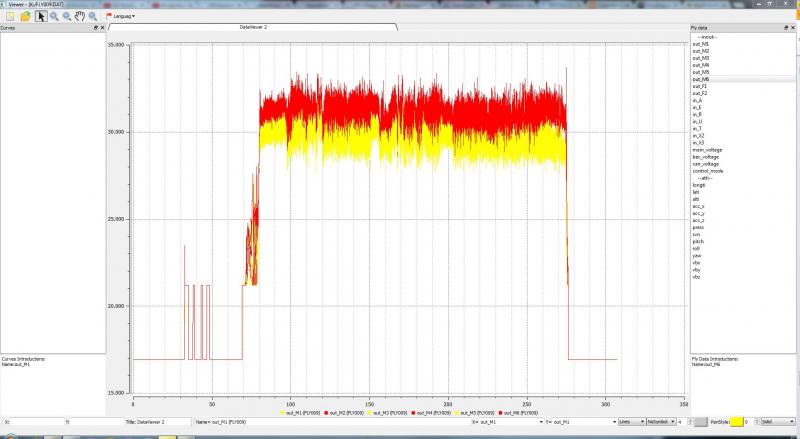Click out_M4 legend entry below chart
Viewport: 800px width, 439px height.
(x=431, y=413)
